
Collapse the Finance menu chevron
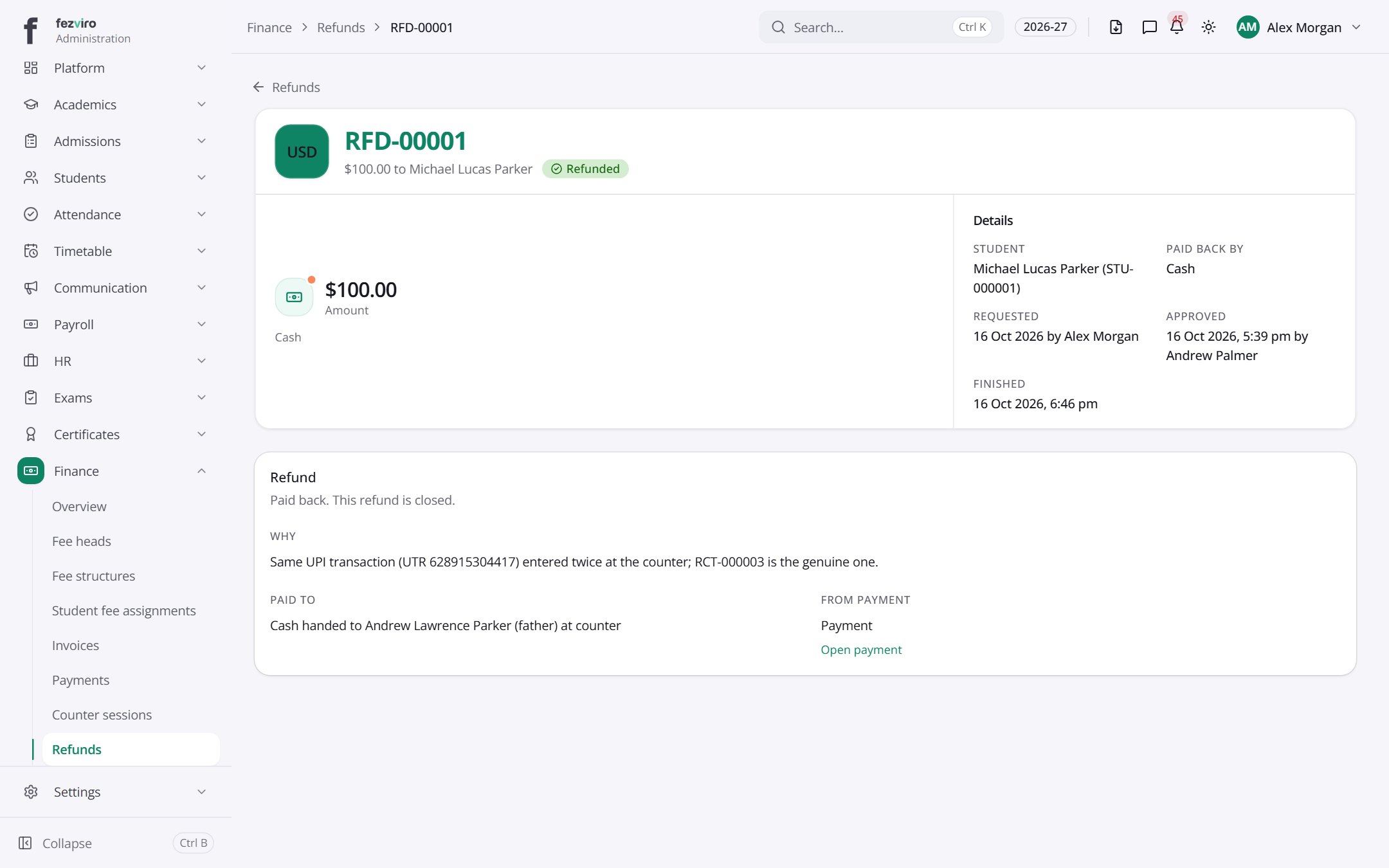(x=201, y=471)
